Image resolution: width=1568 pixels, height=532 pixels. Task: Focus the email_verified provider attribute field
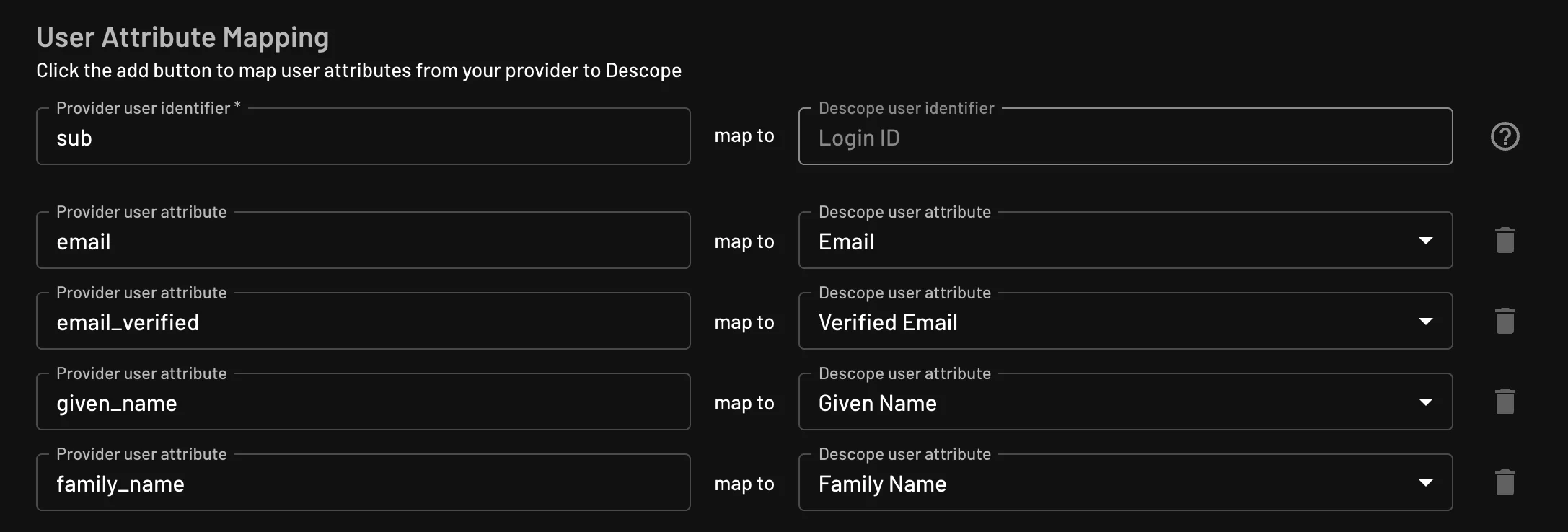363,322
